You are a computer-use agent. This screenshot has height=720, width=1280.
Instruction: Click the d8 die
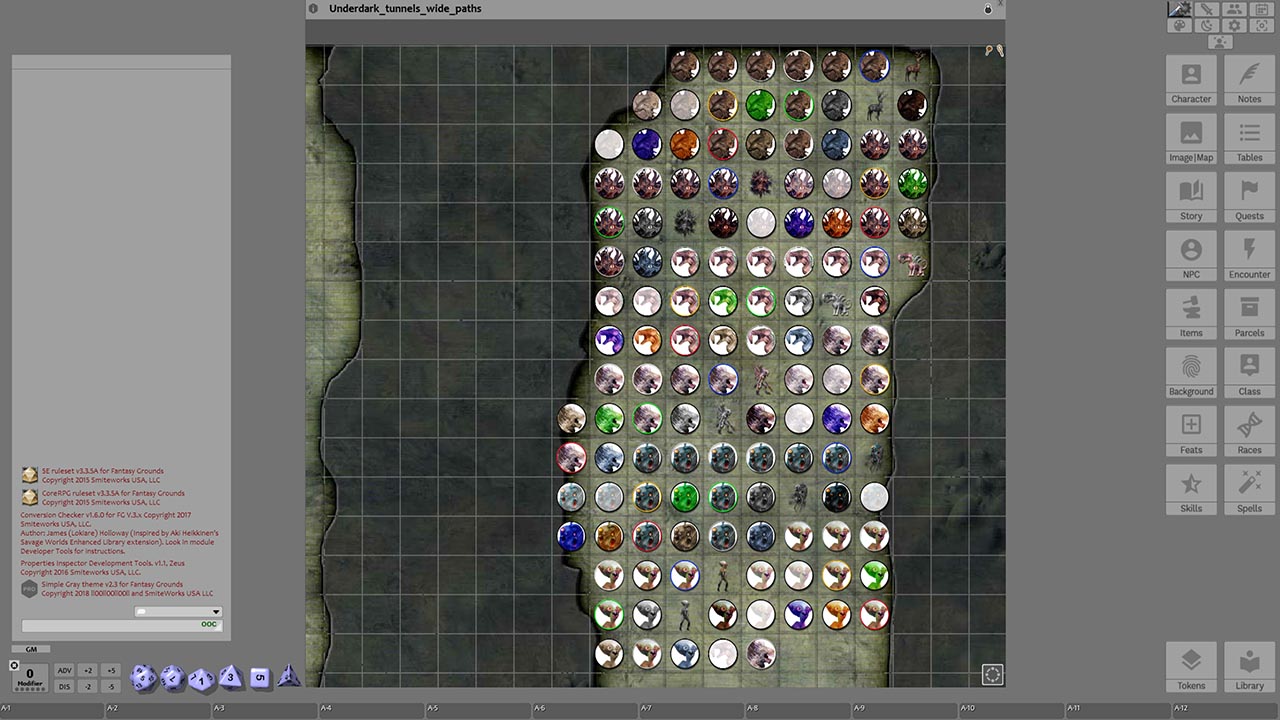230,677
